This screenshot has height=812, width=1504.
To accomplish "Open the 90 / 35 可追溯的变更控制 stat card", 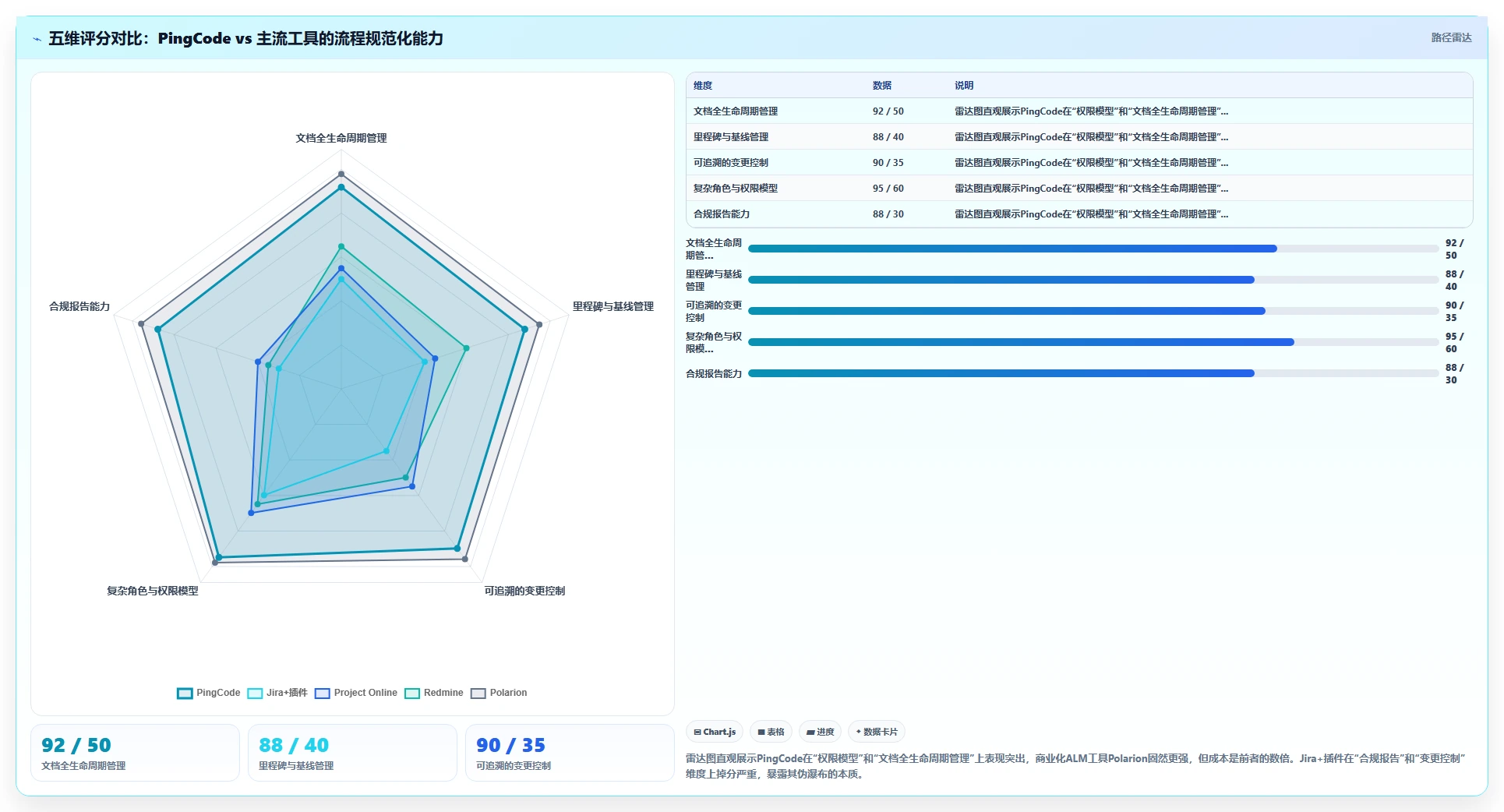I will tap(570, 753).
